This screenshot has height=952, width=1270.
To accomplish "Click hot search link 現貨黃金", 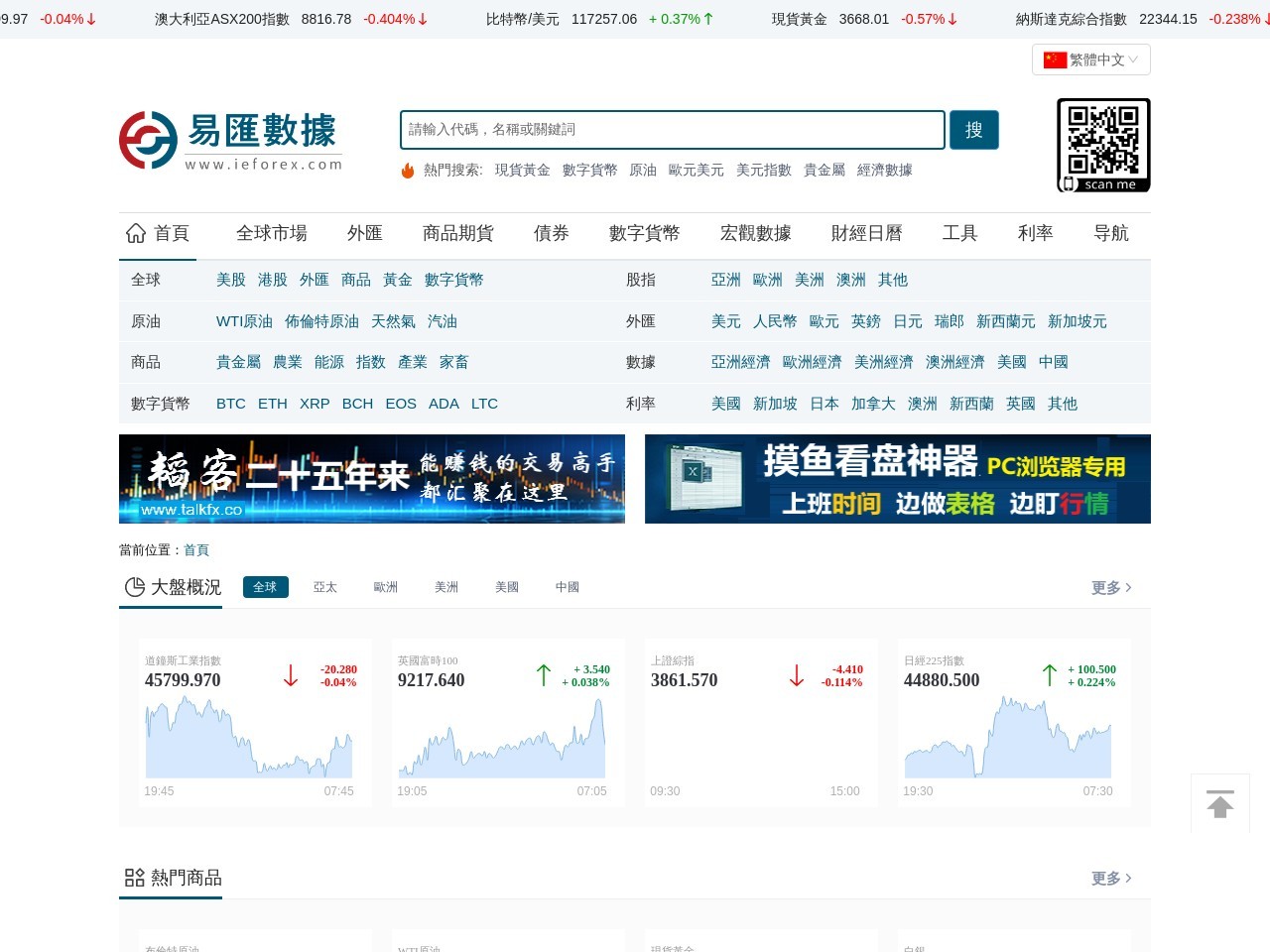I will tap(523, 171).
